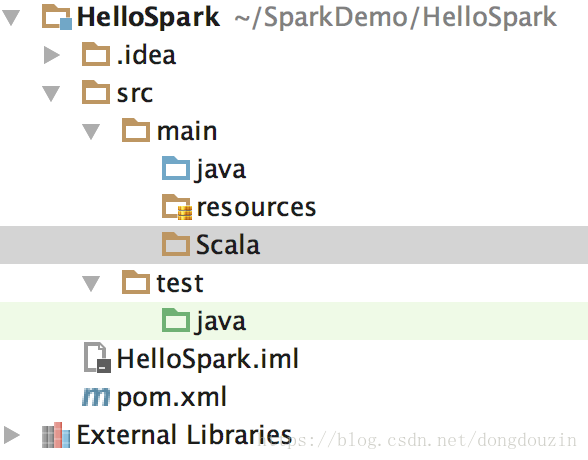588x460 pixels.
Task: Expand the .idea folder arrow
Action: point(52,55)
